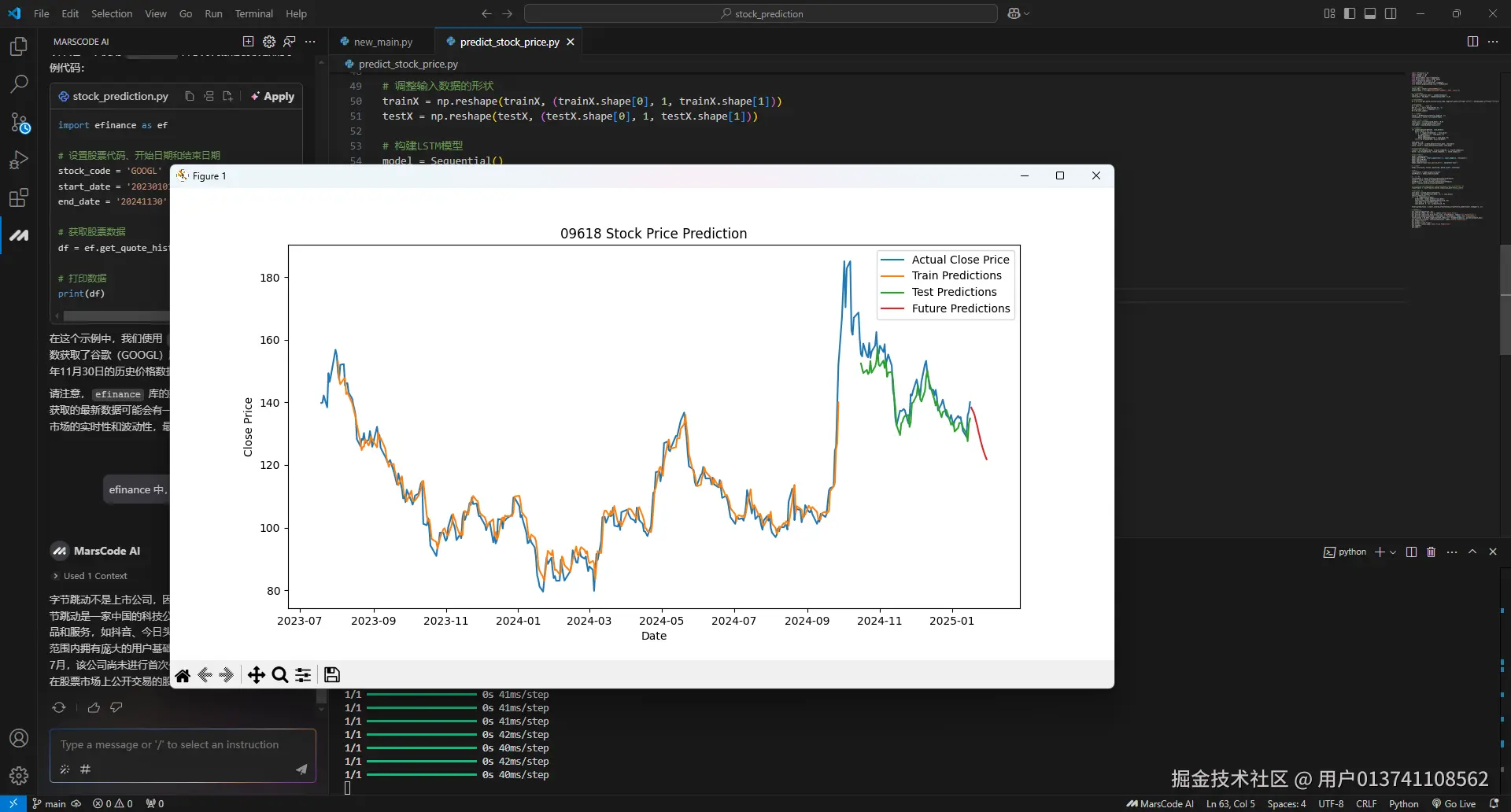Viewport: 1511px width, 812px height.
Task: Toggle the secondary side bar layout
Action: pyautogui.click(x=1391, y=13)
